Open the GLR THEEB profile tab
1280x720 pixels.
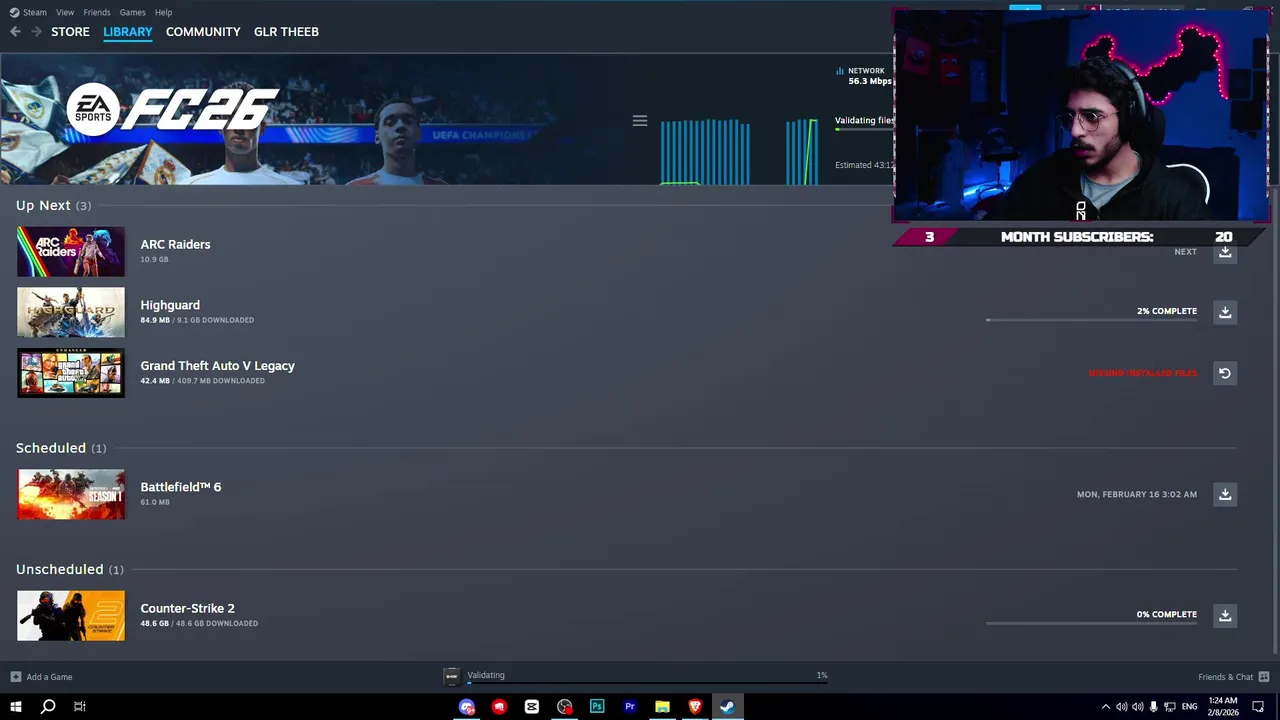(x=286, y=32)
